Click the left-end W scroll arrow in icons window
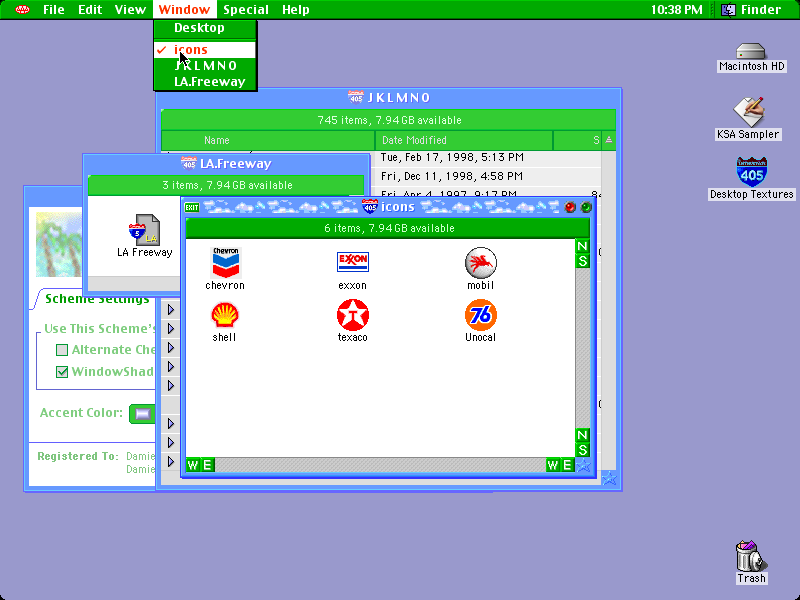The height and width of the screenshot is (600, 800). pyautogui.click(x=193, y=465)
